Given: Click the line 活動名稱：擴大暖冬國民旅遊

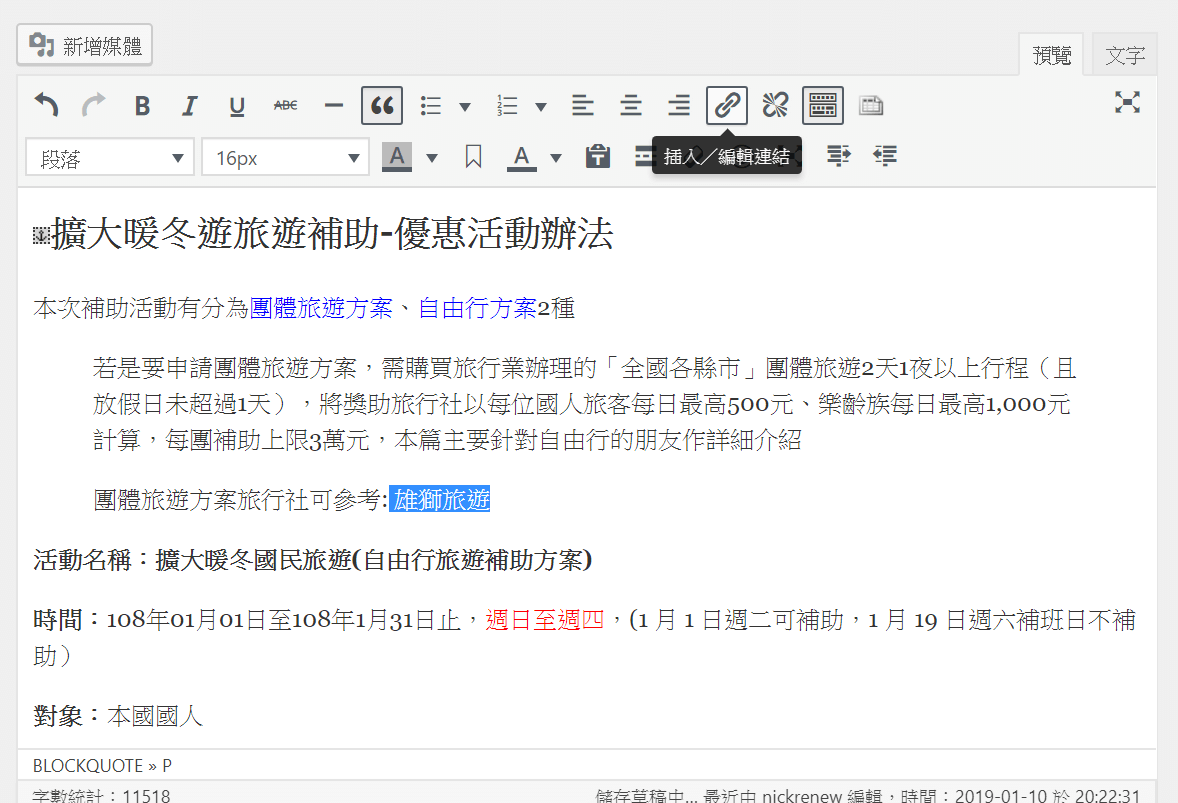Looking at the screenshot, I should point(313,560).
